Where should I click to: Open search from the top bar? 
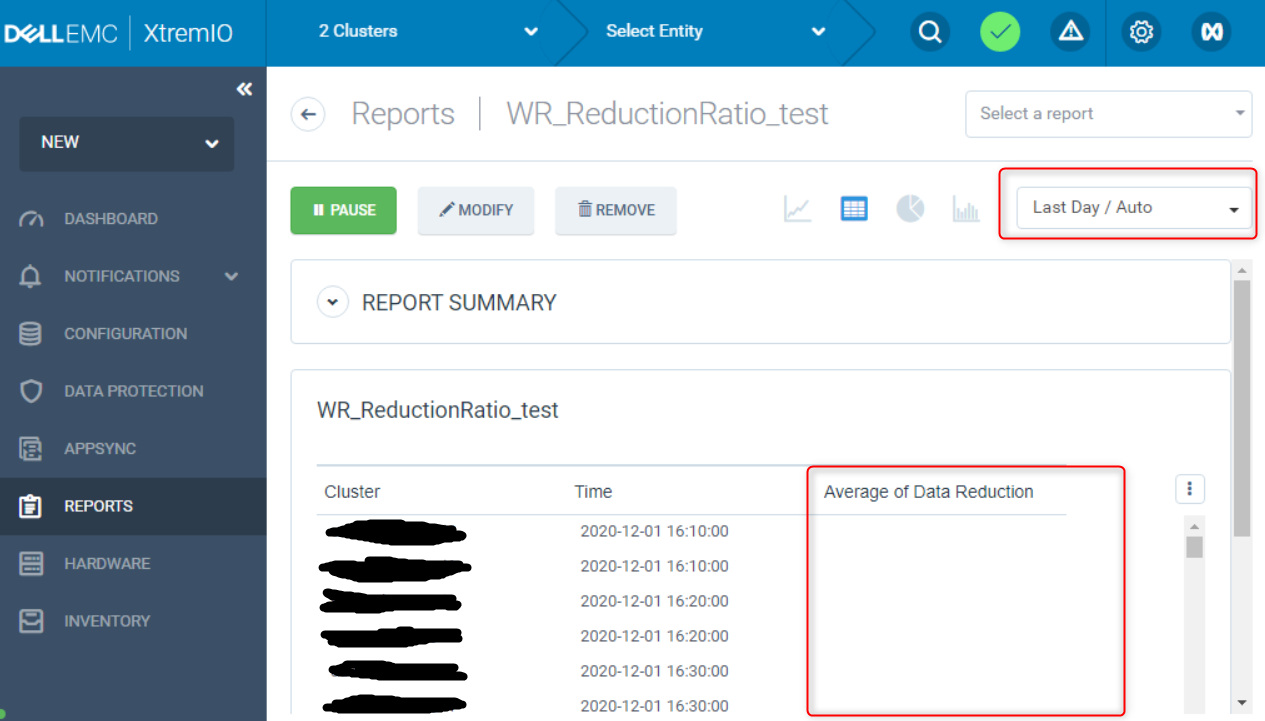coord(930,32)
